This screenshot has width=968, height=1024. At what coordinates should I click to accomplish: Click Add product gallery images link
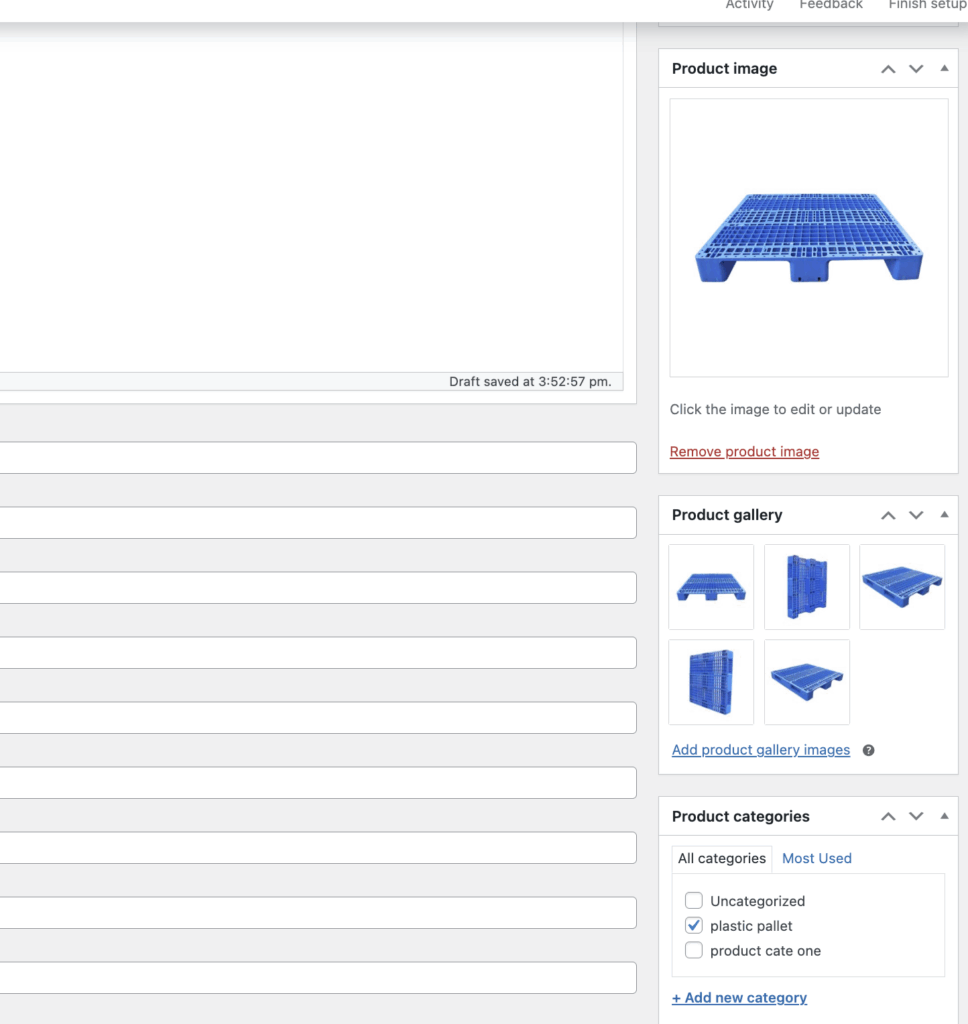coord(761,750)
